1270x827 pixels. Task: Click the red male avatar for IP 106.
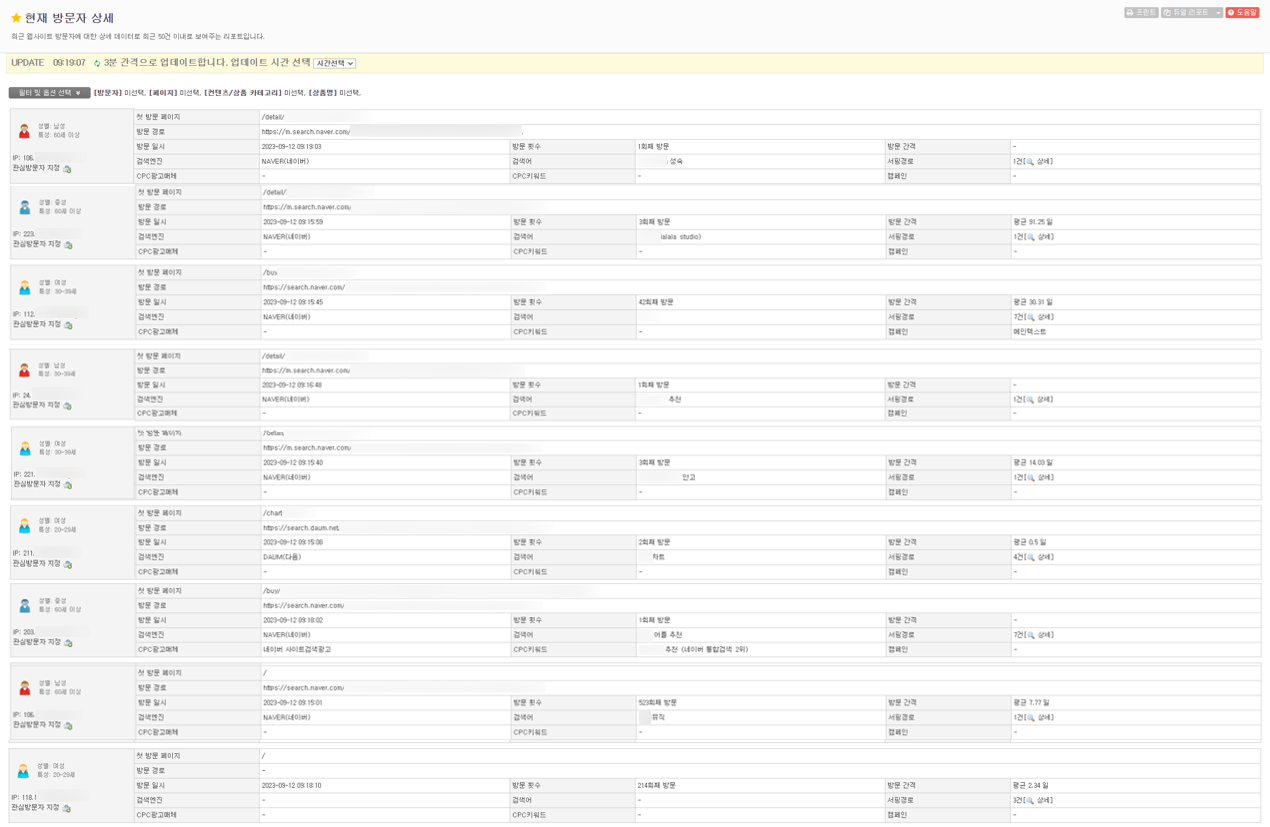25,131
